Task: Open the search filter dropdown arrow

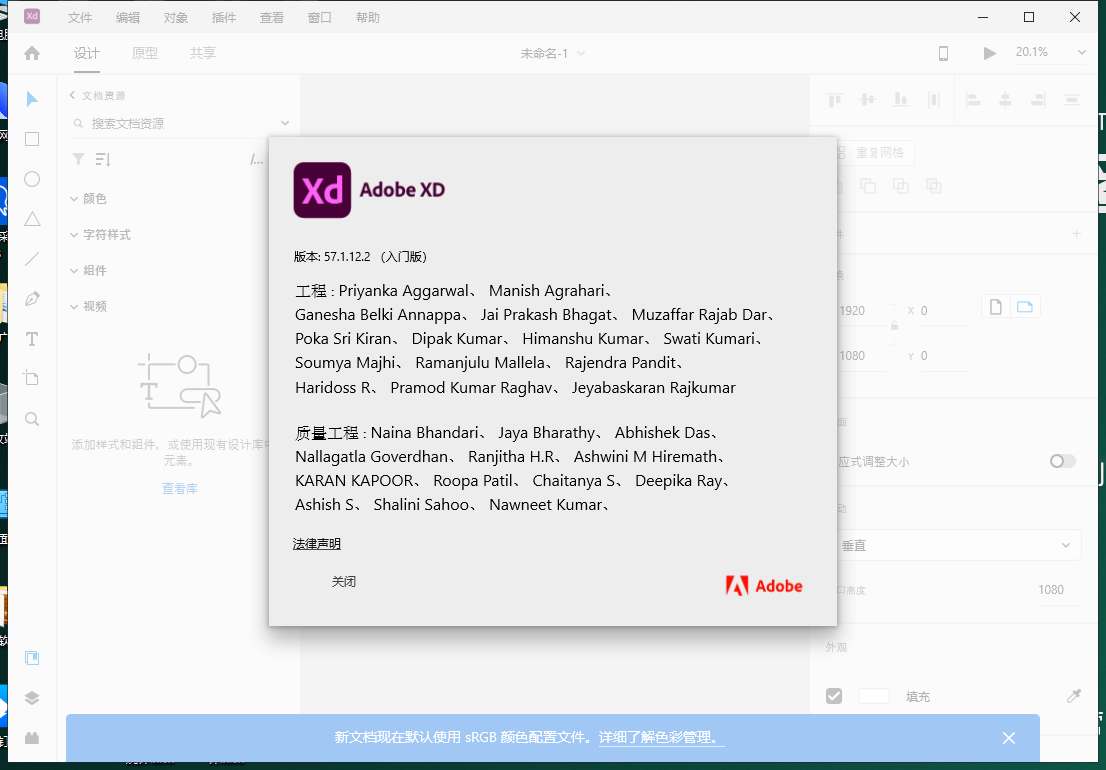Action: pyautogui.click(x=285, y=123)
